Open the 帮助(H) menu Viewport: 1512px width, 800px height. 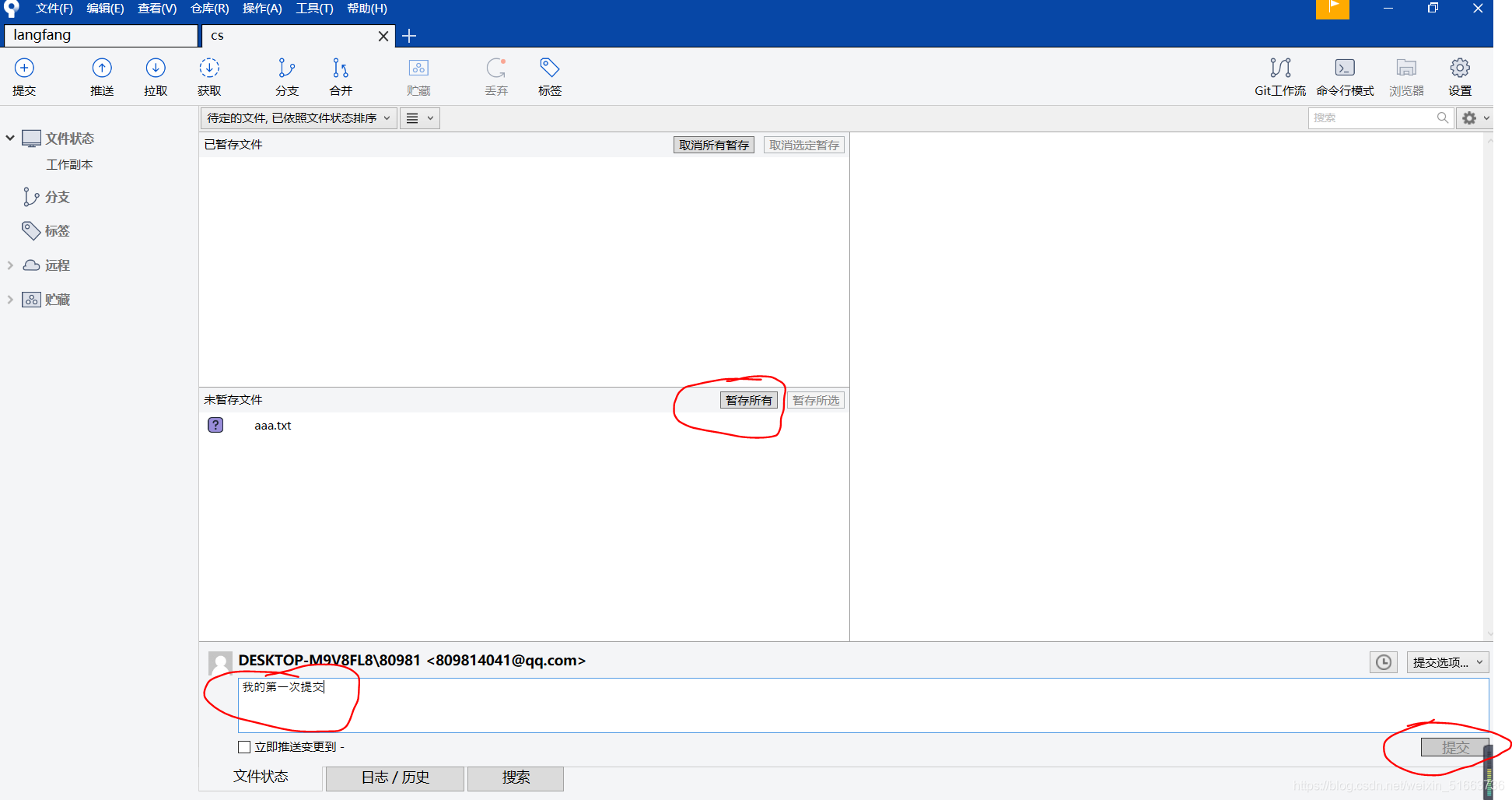pyautogui.click(x=367, y=9)
